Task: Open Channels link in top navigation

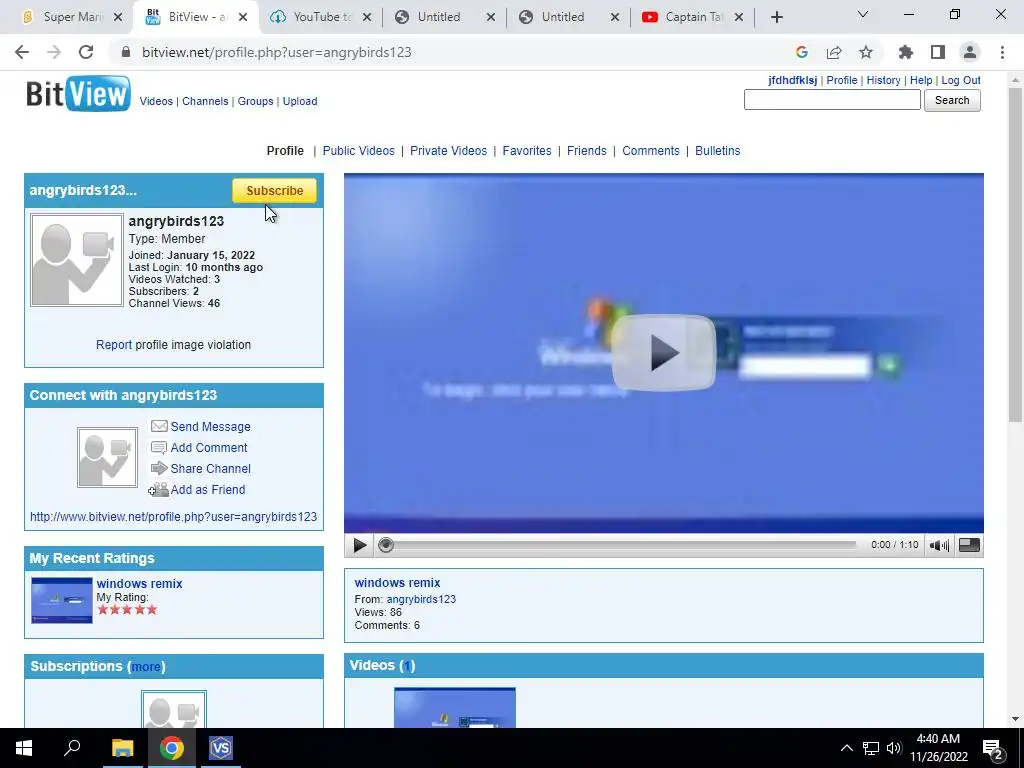Action: pos(205,101)
